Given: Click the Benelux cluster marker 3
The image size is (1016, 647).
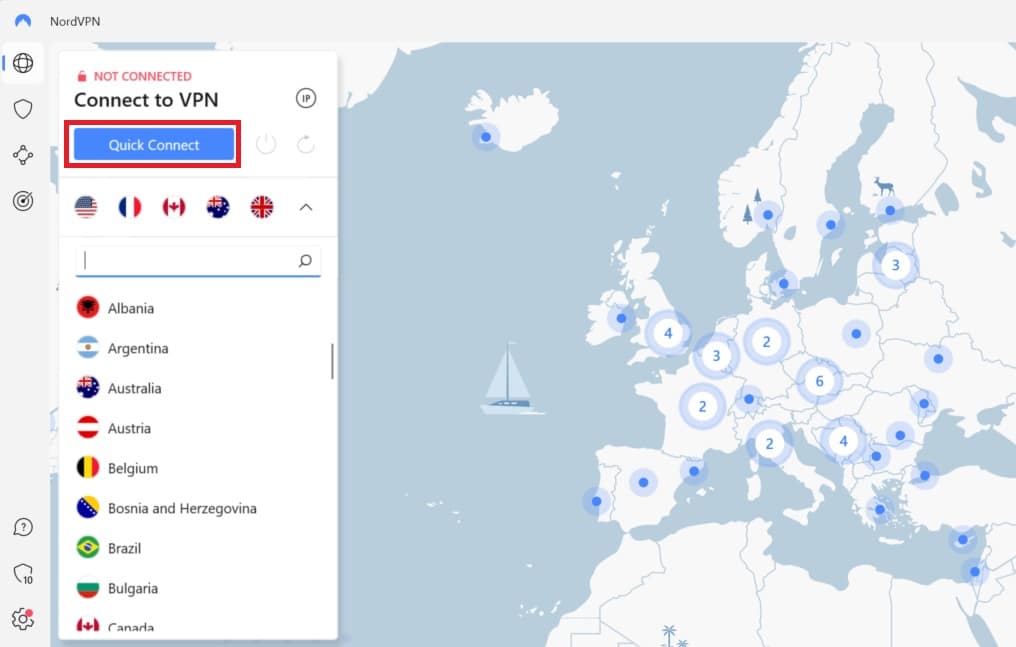Looking at the screenshot, I should click(x=716, y=356).
